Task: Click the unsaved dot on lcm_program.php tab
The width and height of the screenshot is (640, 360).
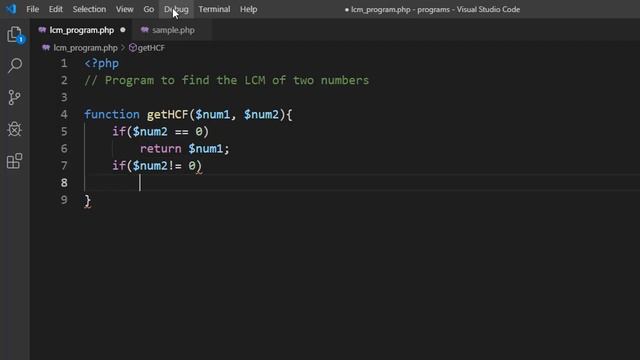Action: (x=123, y=30)
